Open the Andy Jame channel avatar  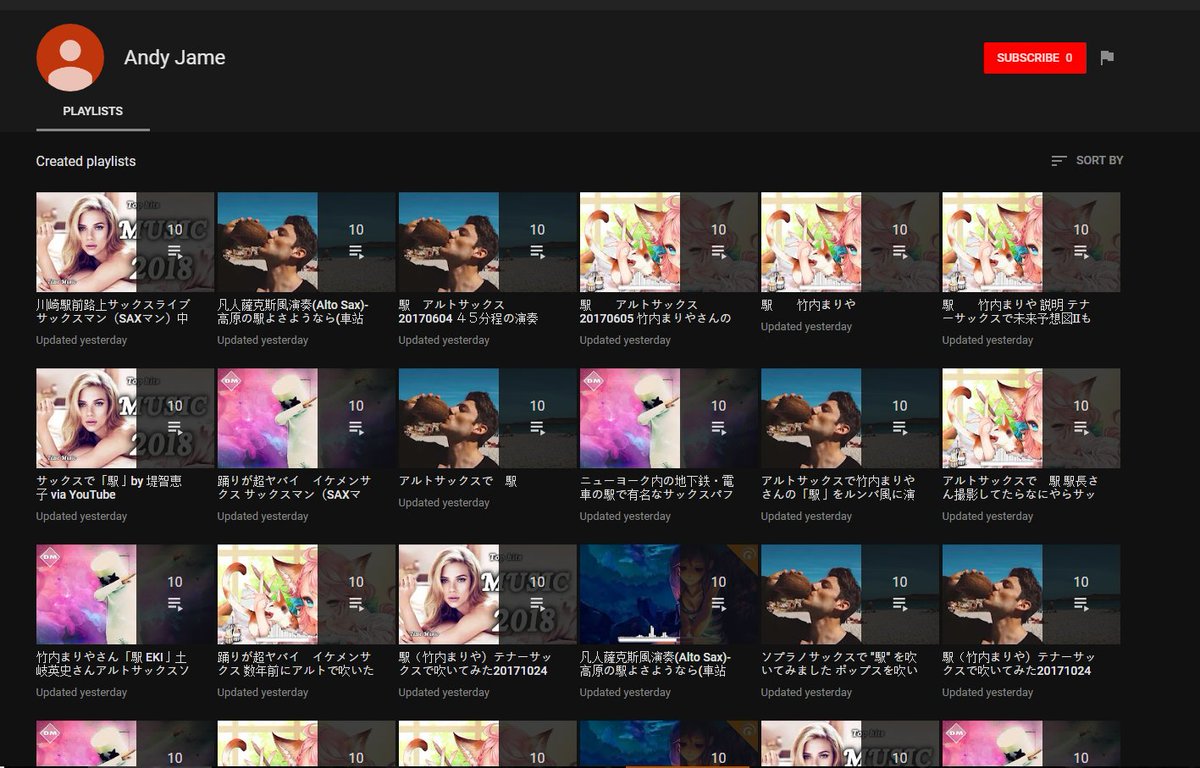(70, 58)
